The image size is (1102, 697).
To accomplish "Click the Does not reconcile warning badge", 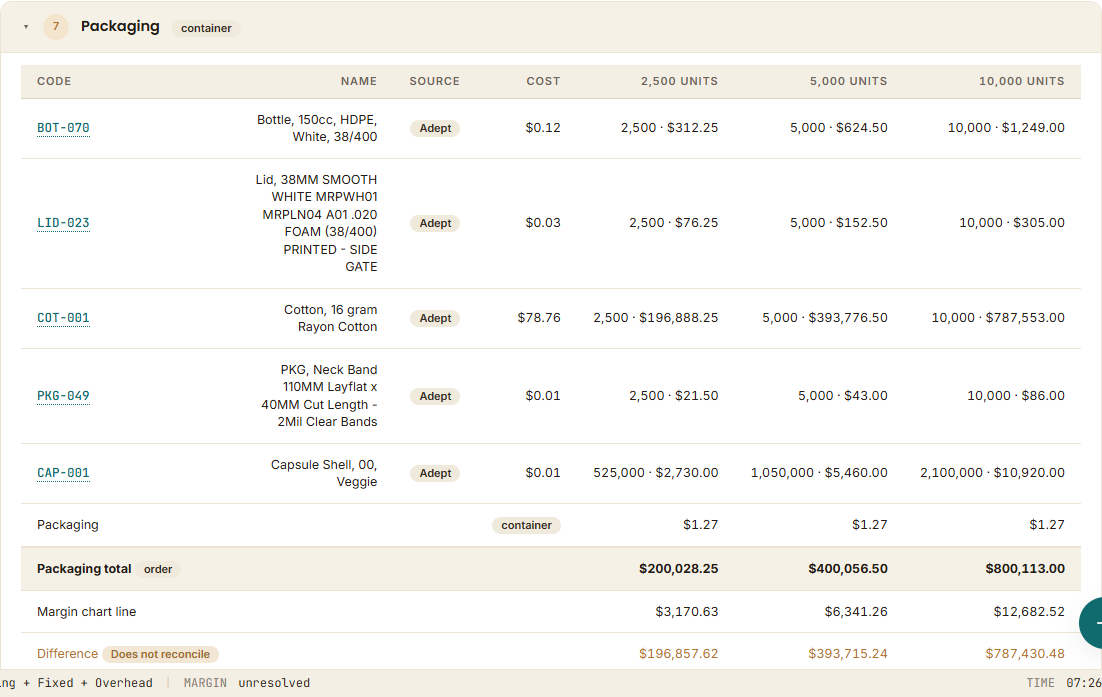I will (x=160, y=654).
